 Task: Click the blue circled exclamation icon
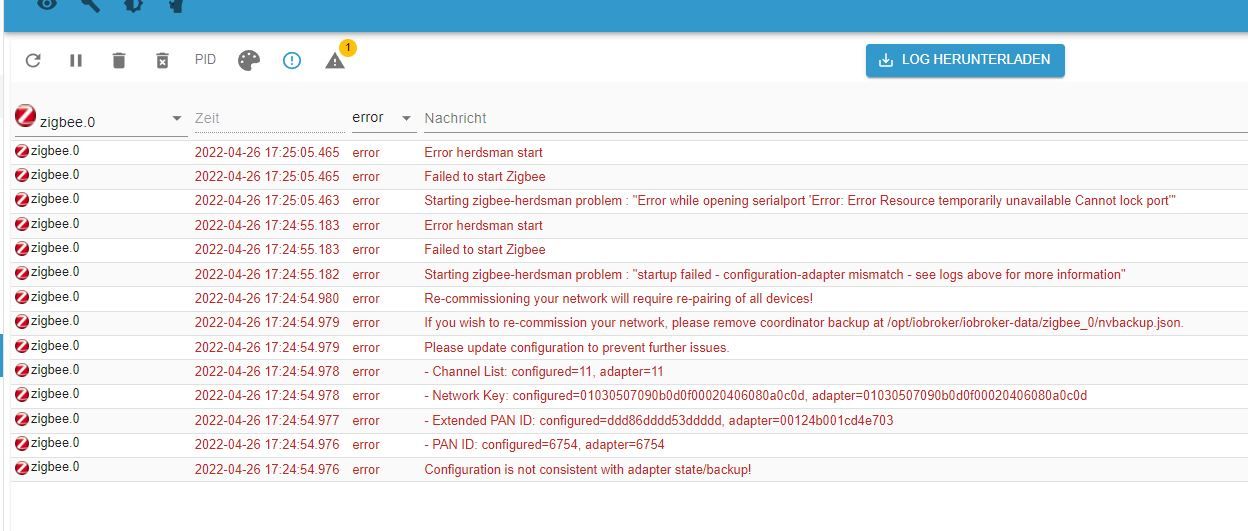point(292,61)
